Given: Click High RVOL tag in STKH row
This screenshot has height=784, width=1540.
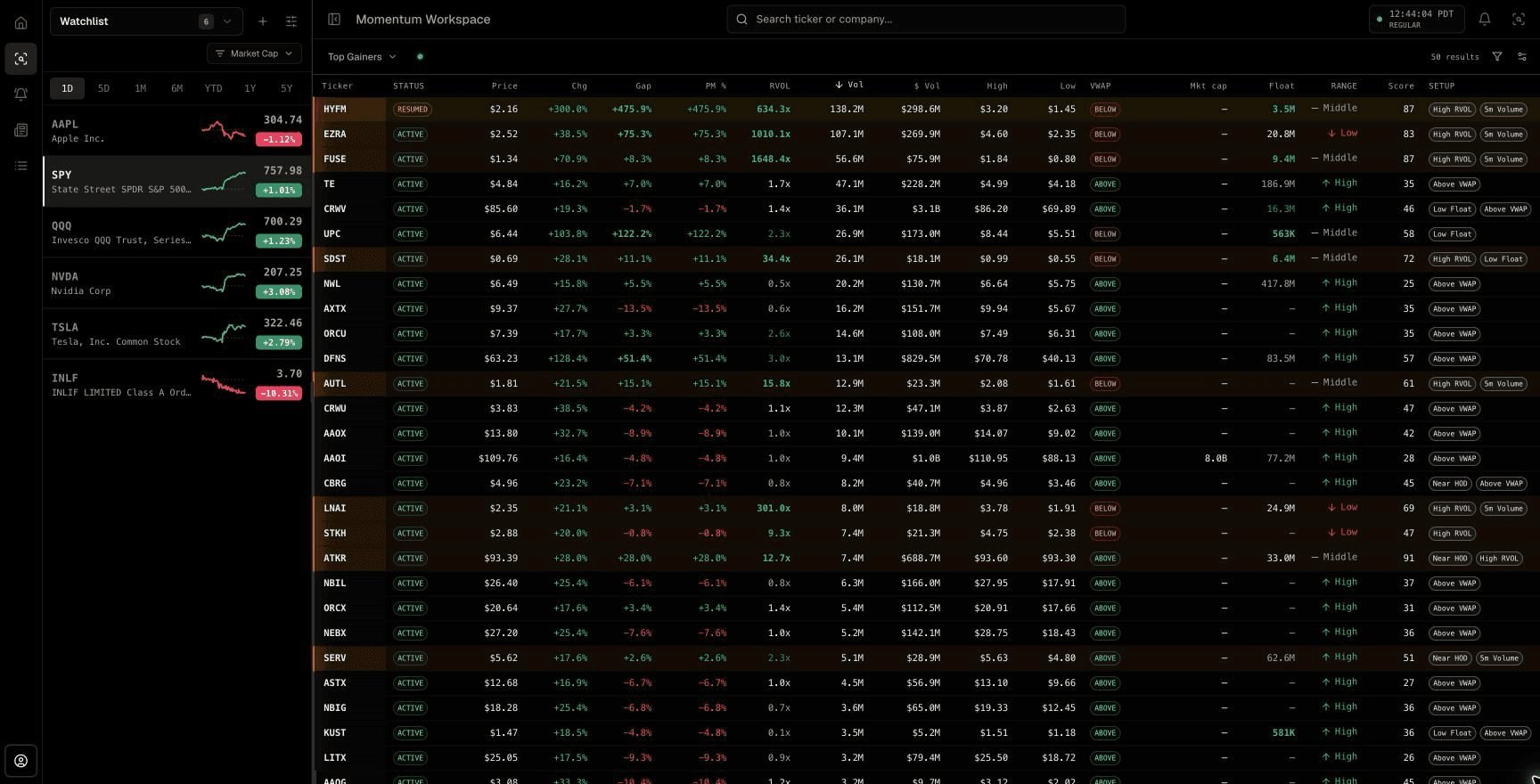Looking at the screenshot, I should [1452, 534].
